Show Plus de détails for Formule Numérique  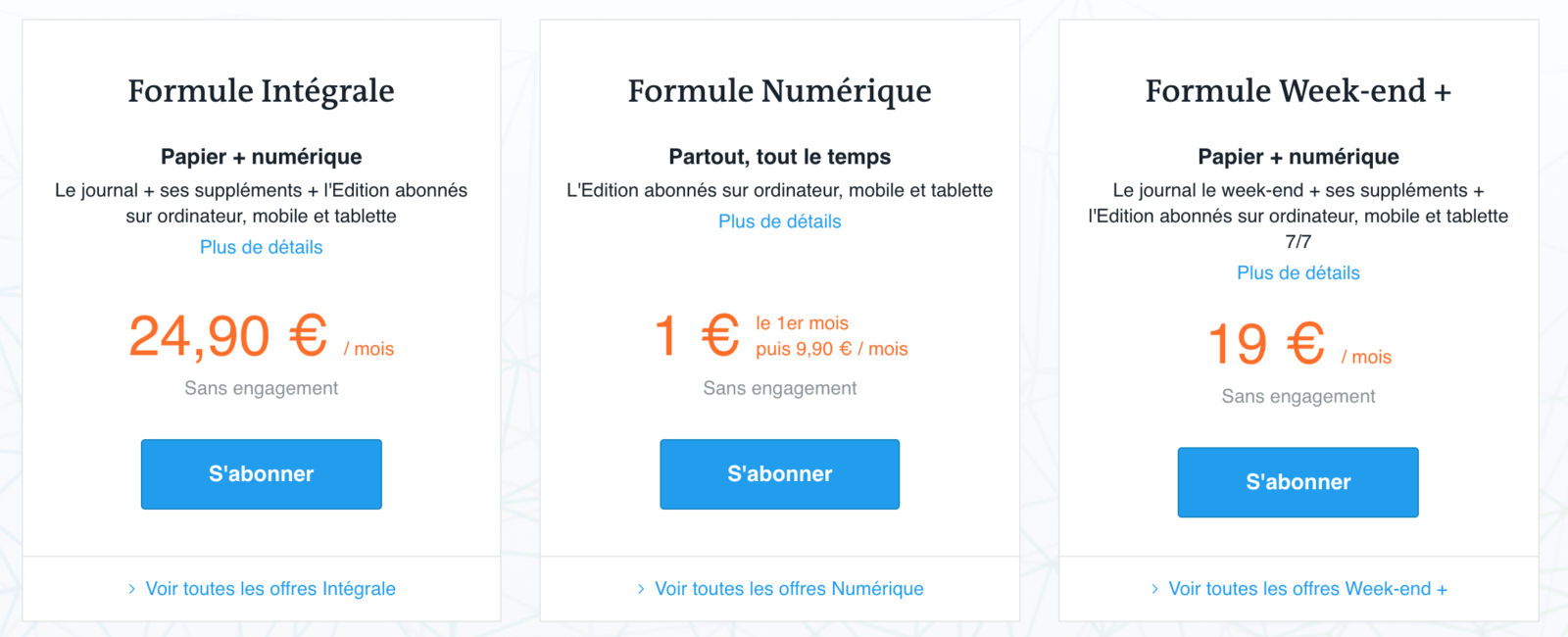(779, 221)
